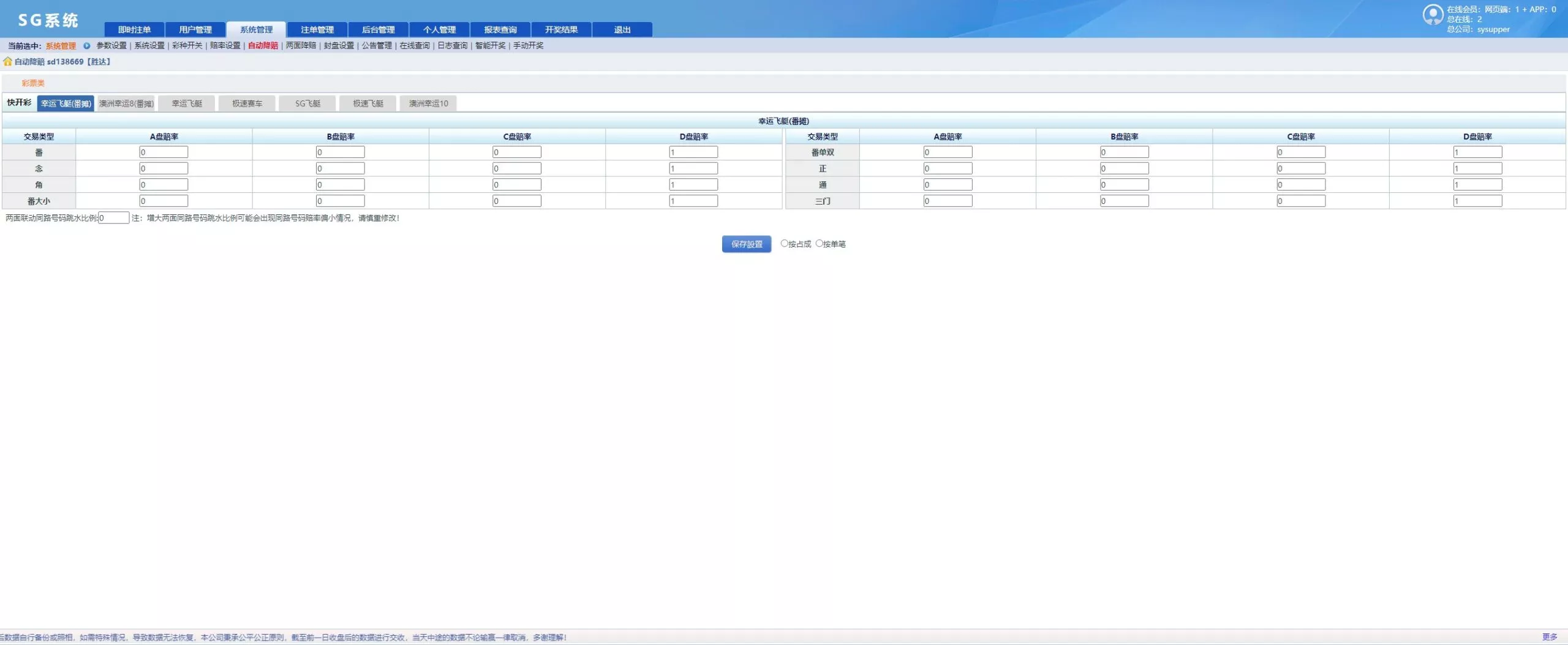Click the 保存設置 save button
This screenshot has height=645, width=1568.
click(x=746, y=244)
